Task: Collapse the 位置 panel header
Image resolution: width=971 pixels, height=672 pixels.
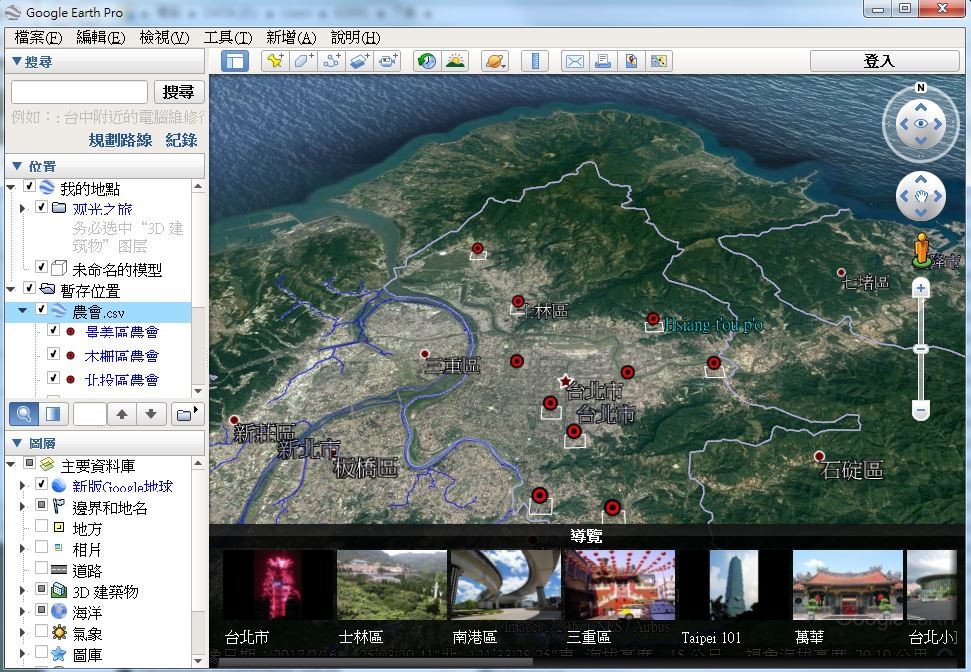Action: 104,166
